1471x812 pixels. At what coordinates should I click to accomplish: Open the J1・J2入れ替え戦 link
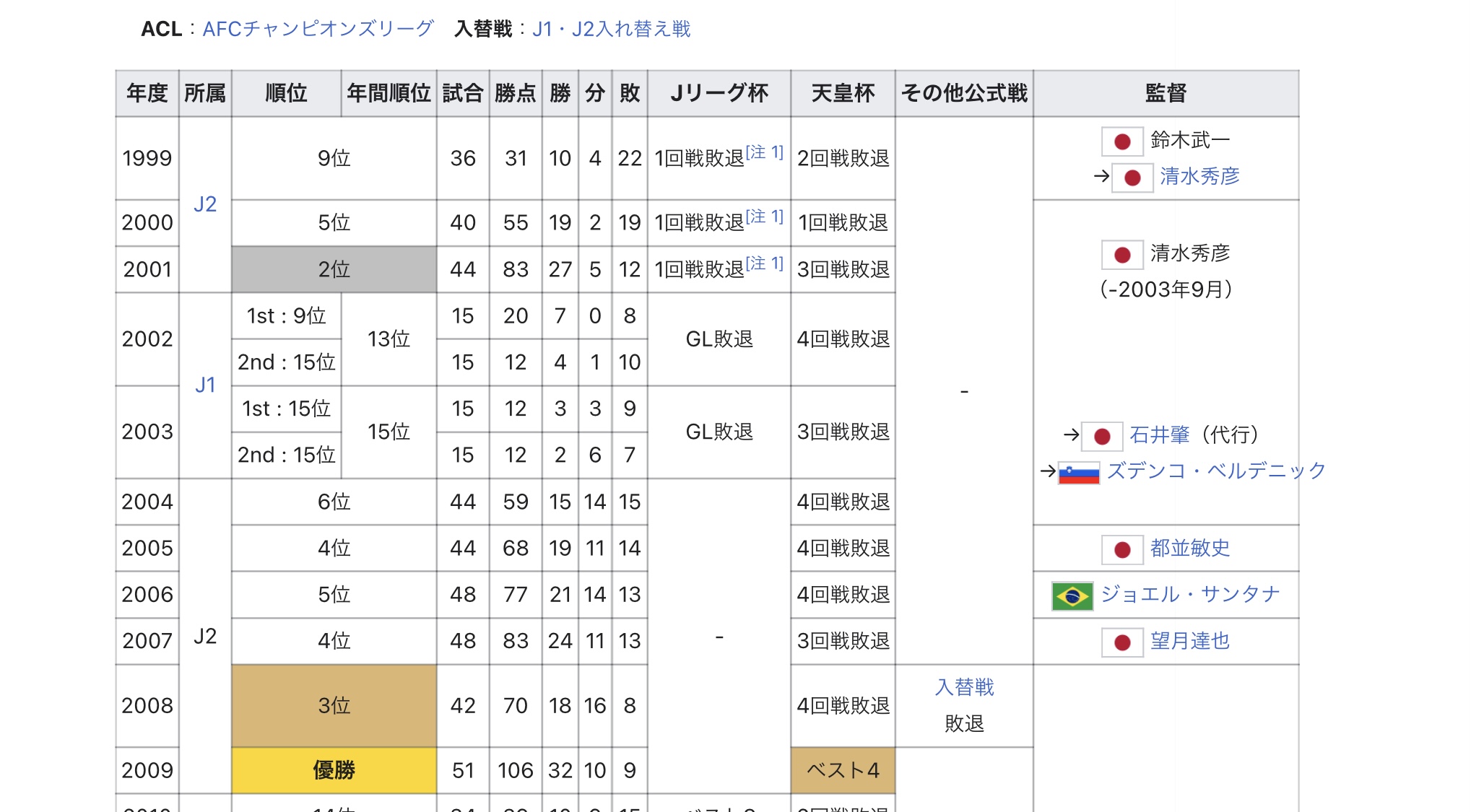click(611, 29)
